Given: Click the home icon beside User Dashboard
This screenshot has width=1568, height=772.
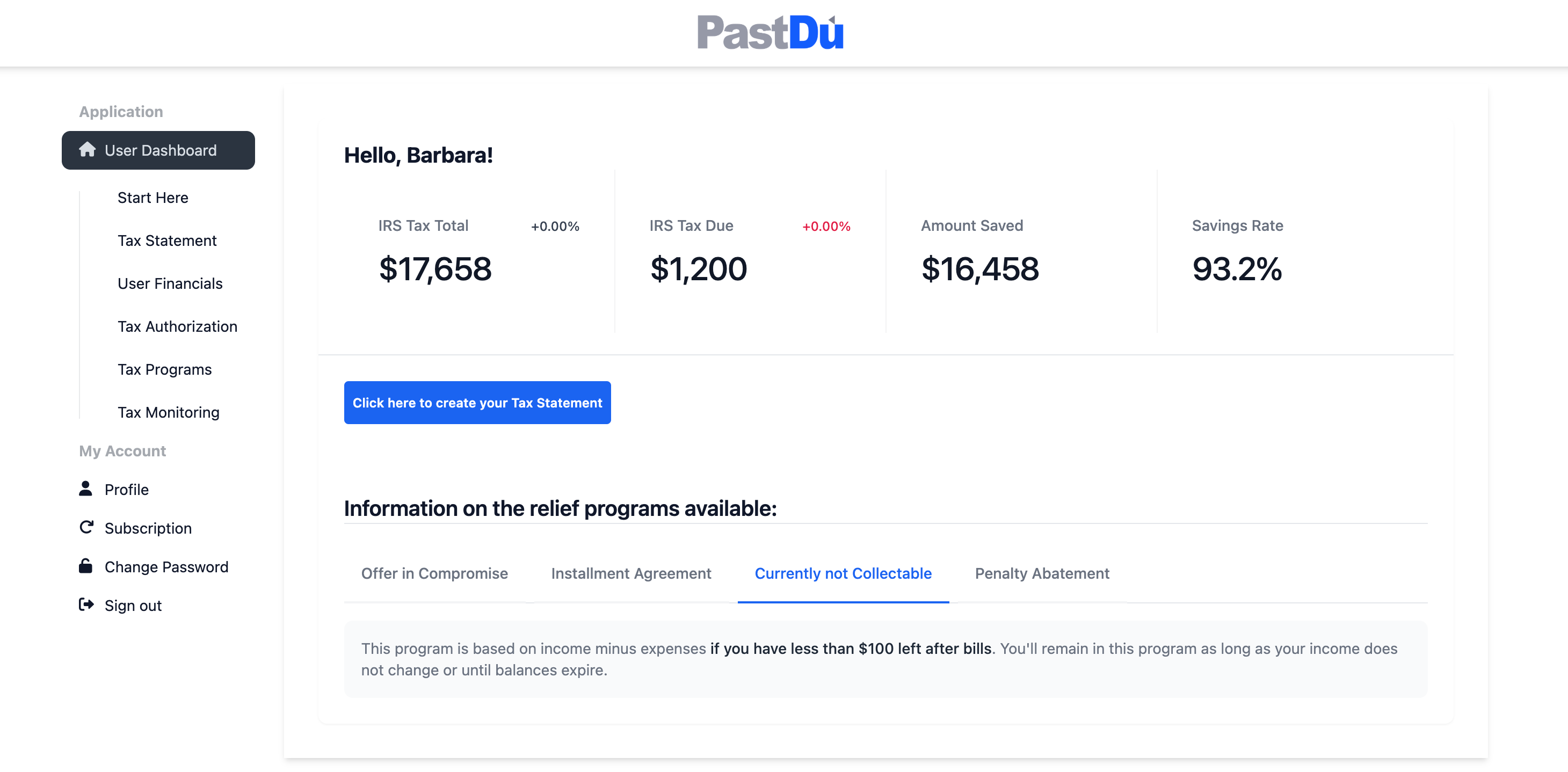Looking at the screenshot, I should point(87,150).
